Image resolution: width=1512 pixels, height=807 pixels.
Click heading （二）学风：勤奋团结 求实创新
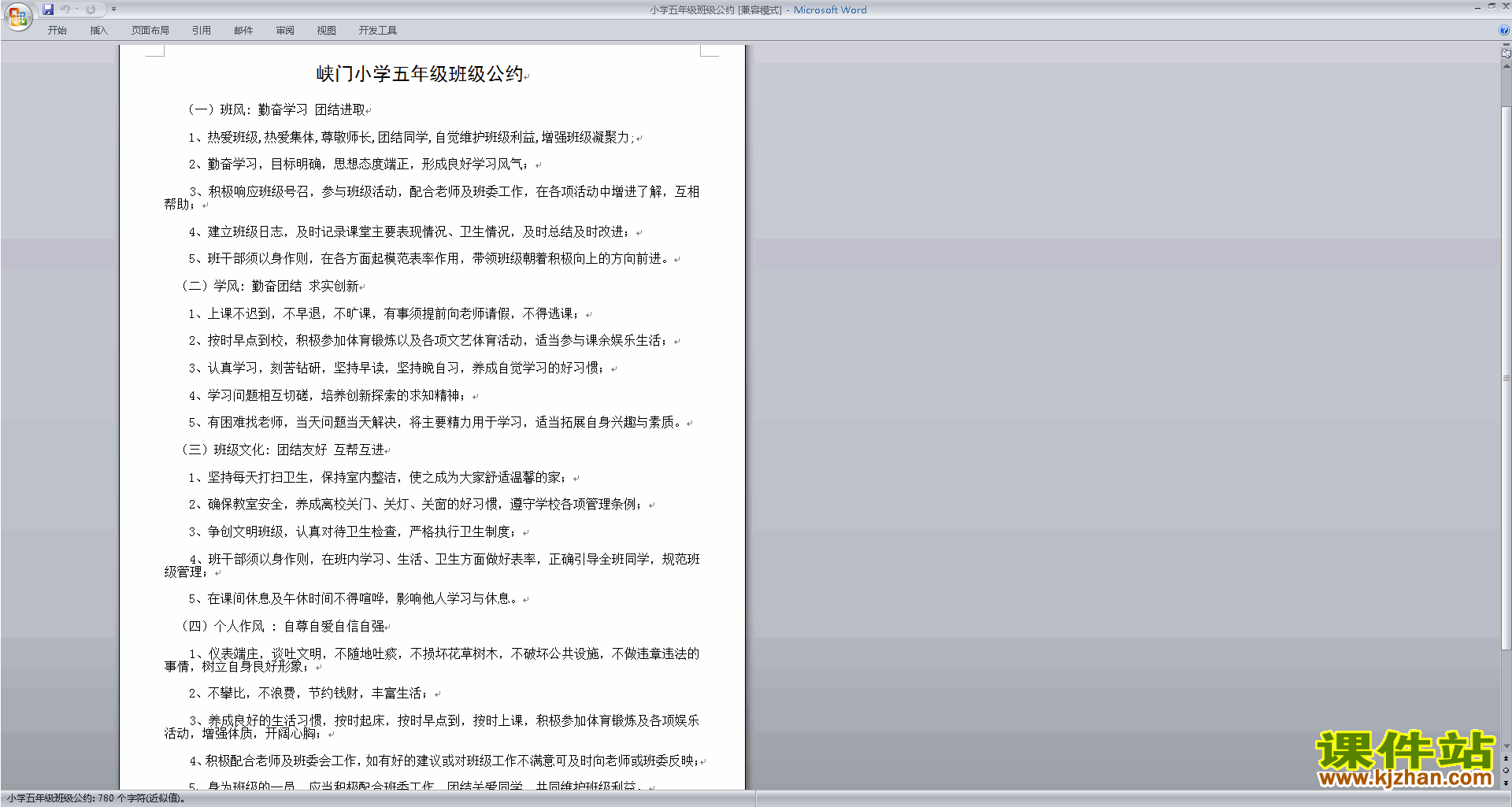[270, 287]
